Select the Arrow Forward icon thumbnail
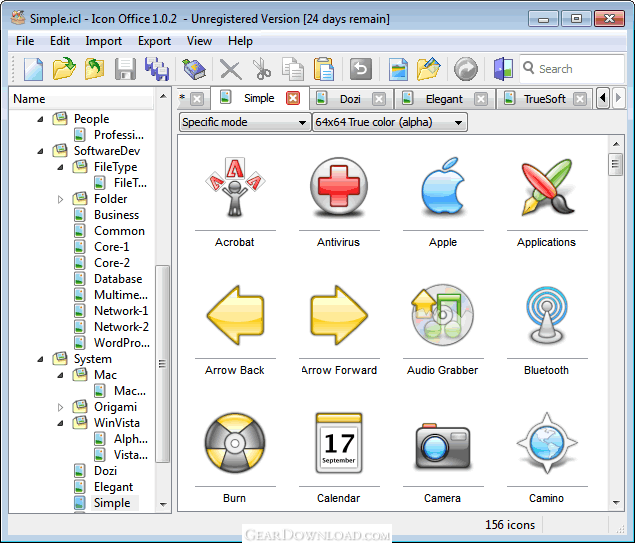 click(x=339, y=315)
